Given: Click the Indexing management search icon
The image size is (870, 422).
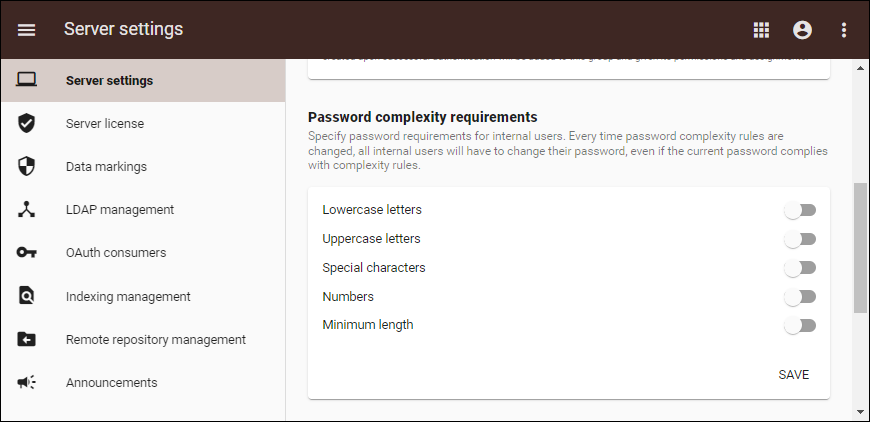Looking at the screenshot, I should 27,296.
